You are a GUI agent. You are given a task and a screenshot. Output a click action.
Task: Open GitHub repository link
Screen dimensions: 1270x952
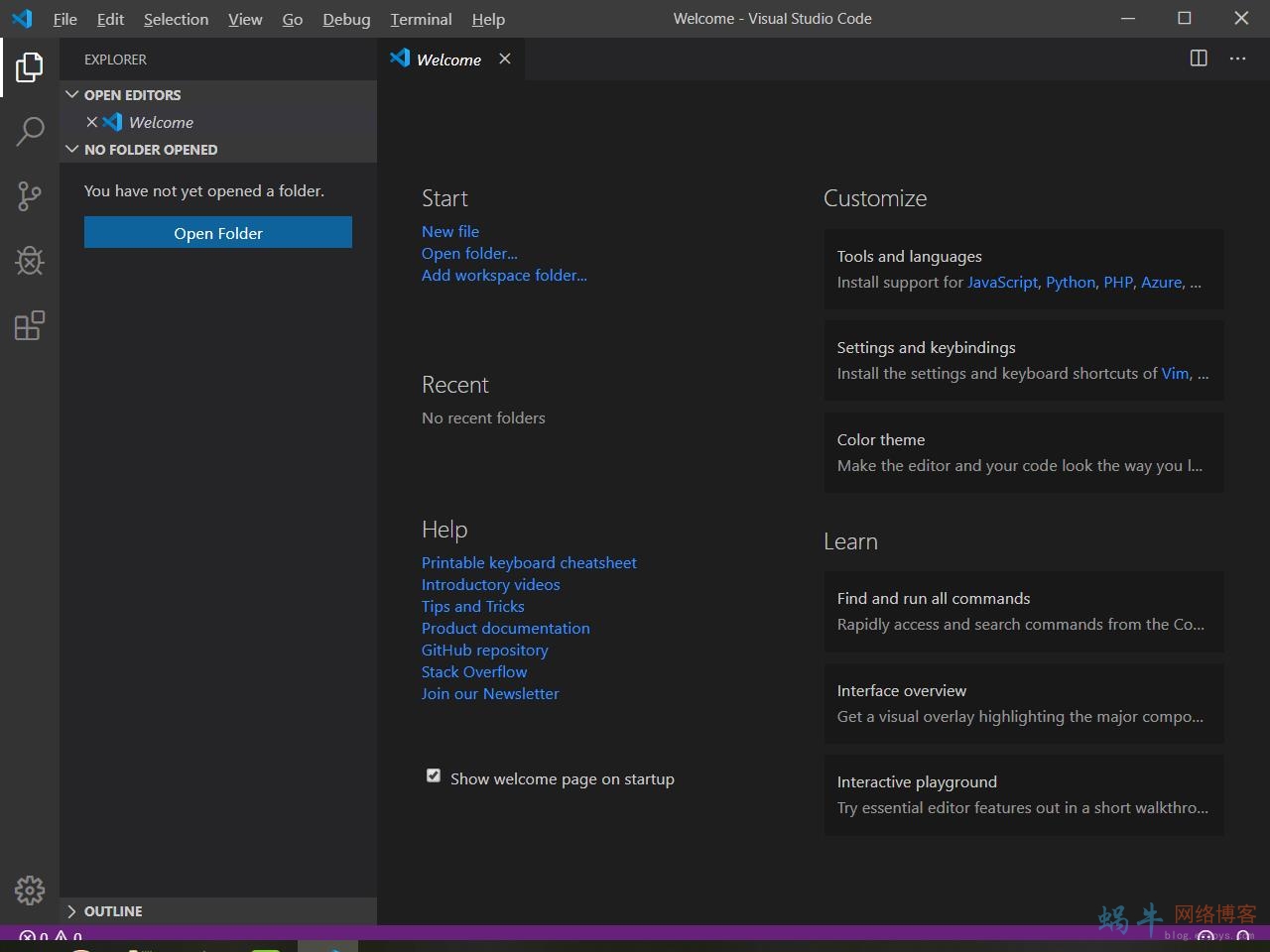tap(485, 650)
